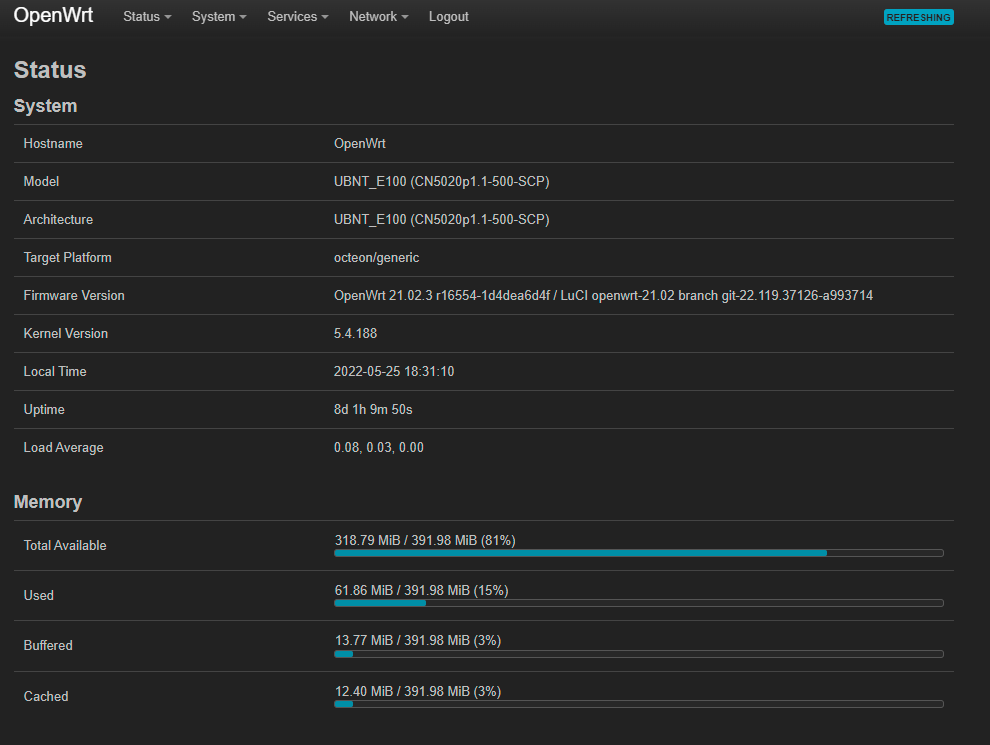Click the Local Time value
The height and width of the screenshot is (745, 990).
[x=393, y=372]
